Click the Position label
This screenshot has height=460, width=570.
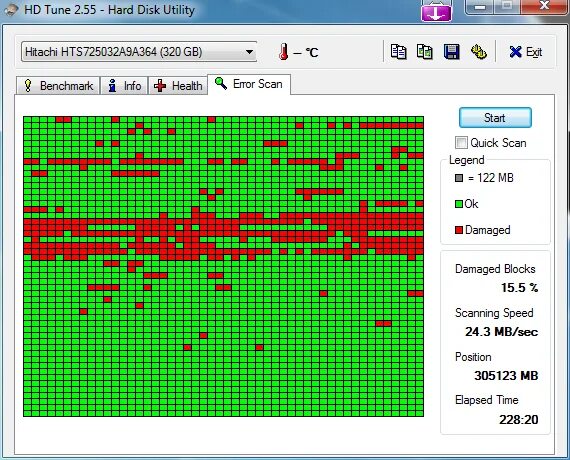point(473,357)
